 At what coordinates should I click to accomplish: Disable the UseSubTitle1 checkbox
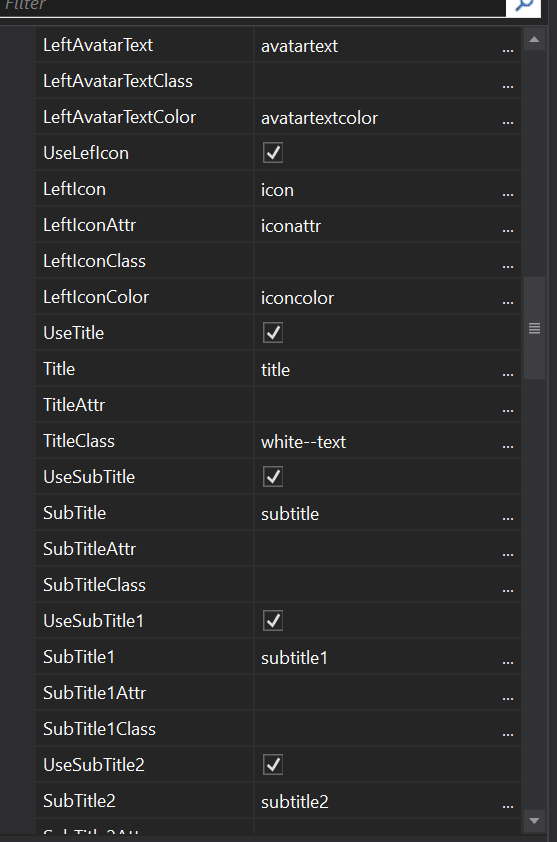click(273, 621)
